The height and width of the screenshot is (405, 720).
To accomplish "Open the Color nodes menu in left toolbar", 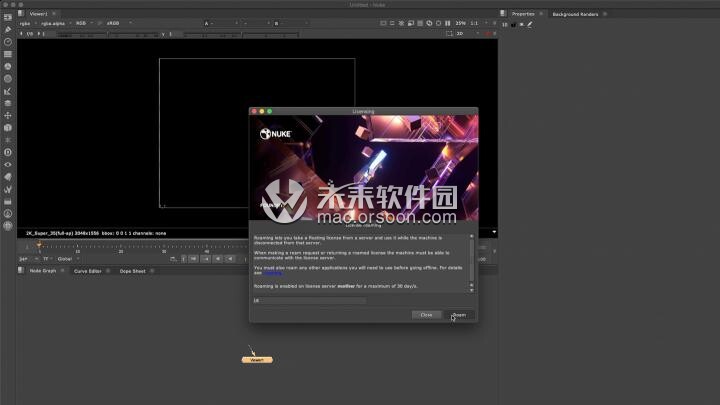I will (x=8, y=67).
